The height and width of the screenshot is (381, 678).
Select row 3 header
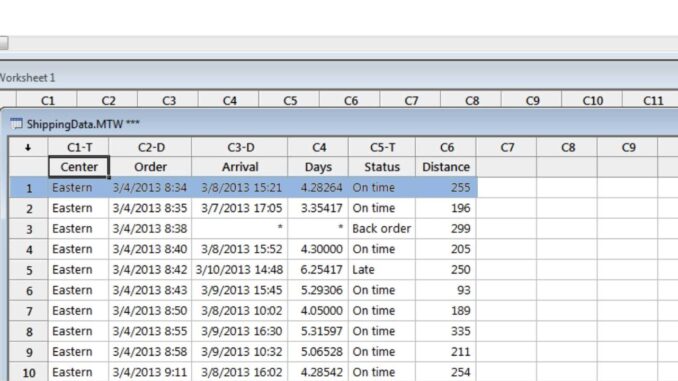coord(29,229)
